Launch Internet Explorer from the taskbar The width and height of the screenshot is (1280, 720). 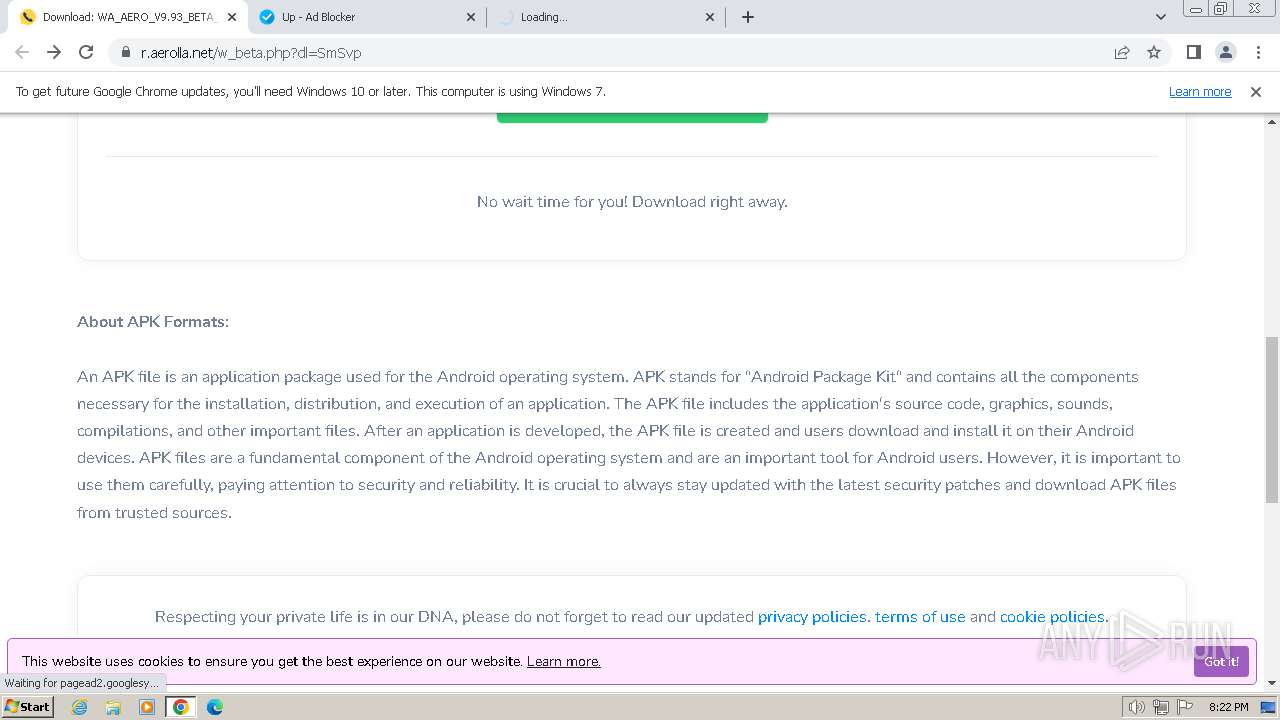tap(80, 707)
